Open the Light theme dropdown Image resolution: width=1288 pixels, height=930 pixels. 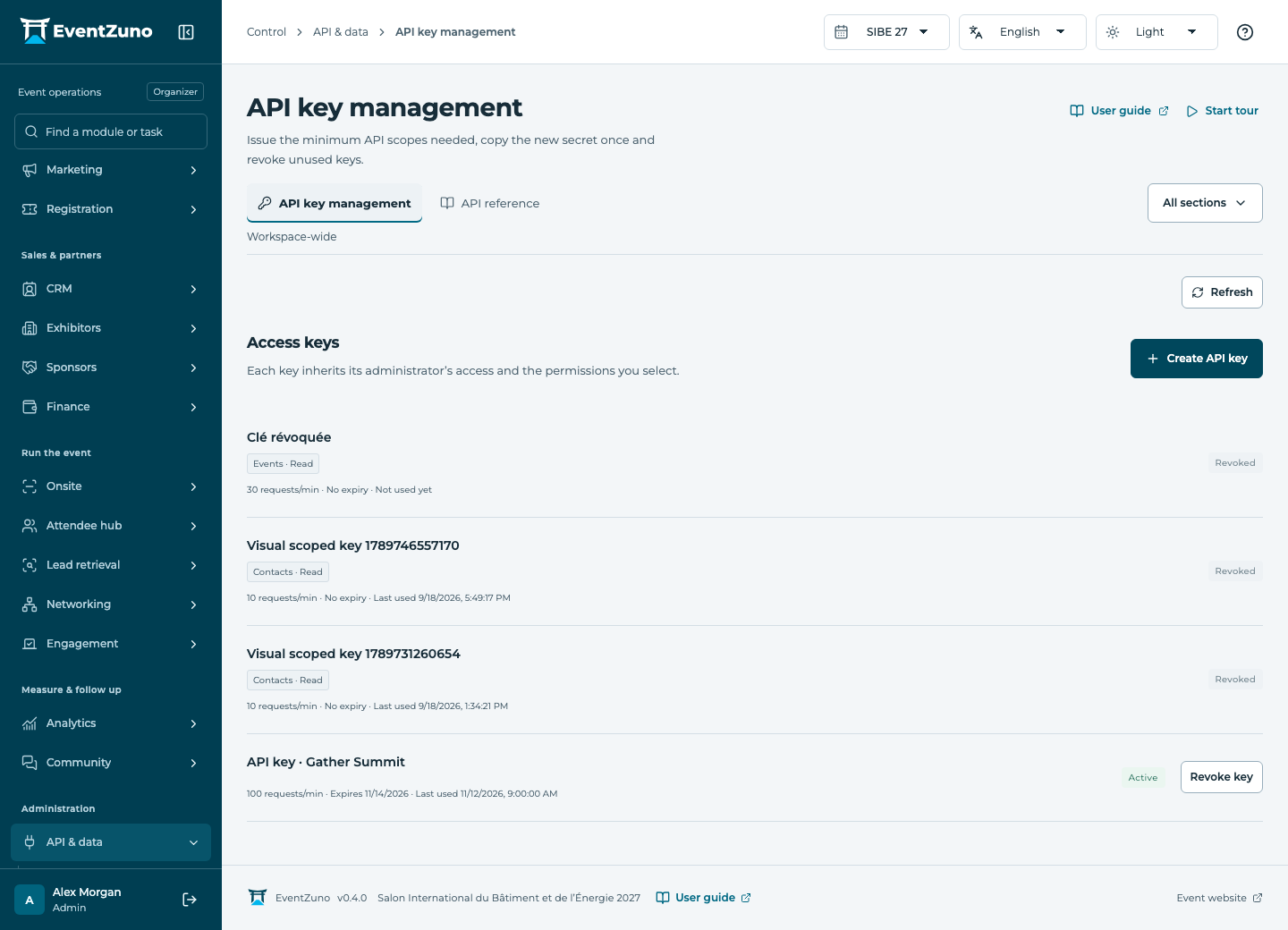tap(1157, 32)
